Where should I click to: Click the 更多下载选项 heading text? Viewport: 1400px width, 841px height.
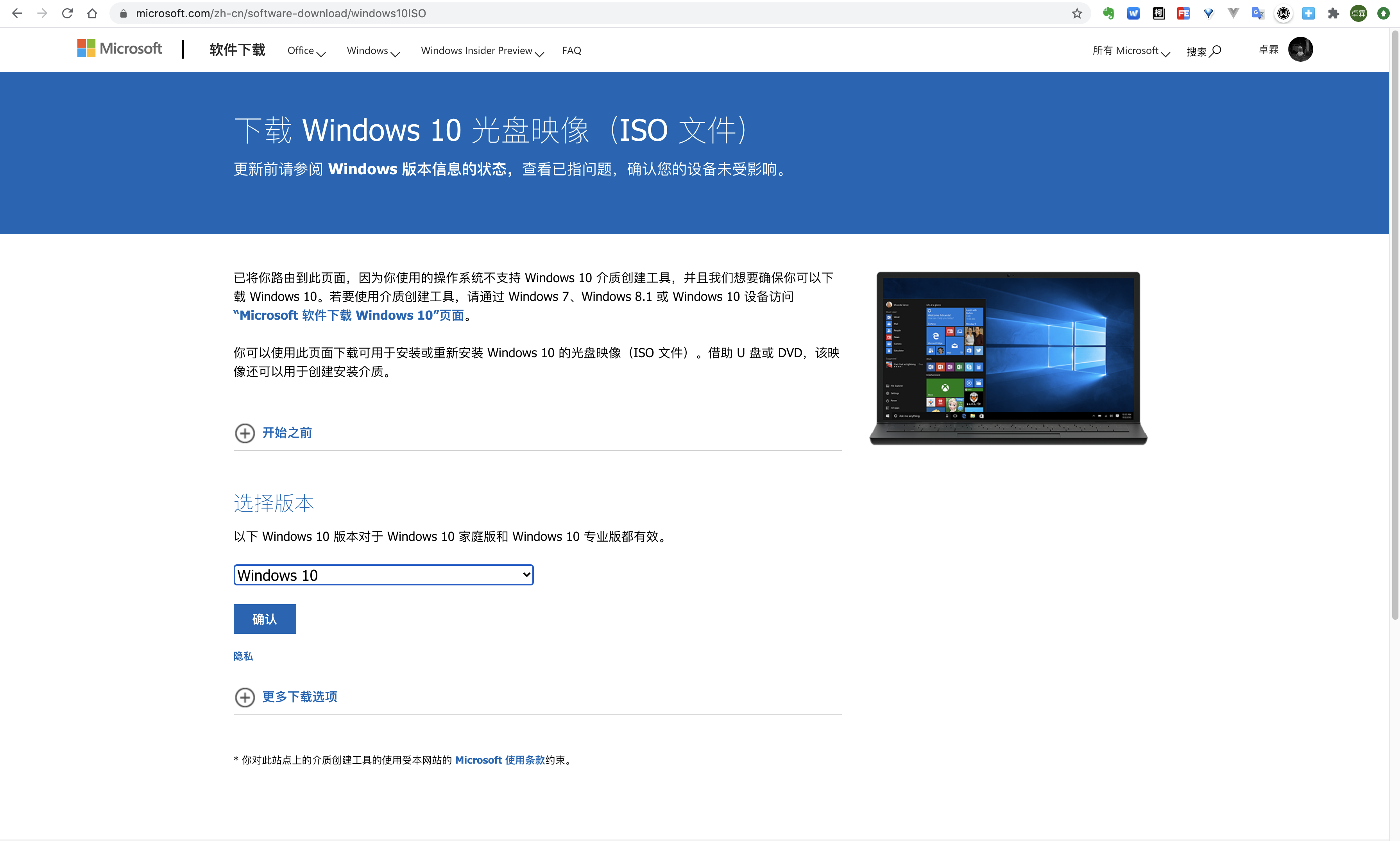299,696
